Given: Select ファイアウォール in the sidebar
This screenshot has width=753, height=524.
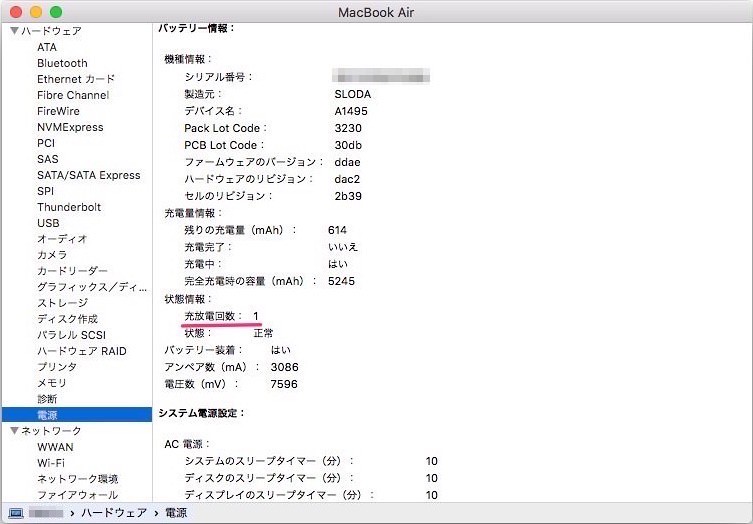Looking at the screenshot, I should 77,495.
